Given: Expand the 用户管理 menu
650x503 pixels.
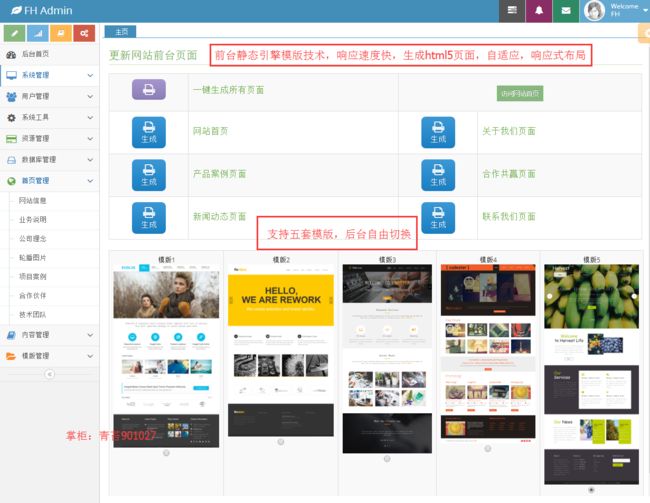Looking at the screenshot, I should [50, 96].
